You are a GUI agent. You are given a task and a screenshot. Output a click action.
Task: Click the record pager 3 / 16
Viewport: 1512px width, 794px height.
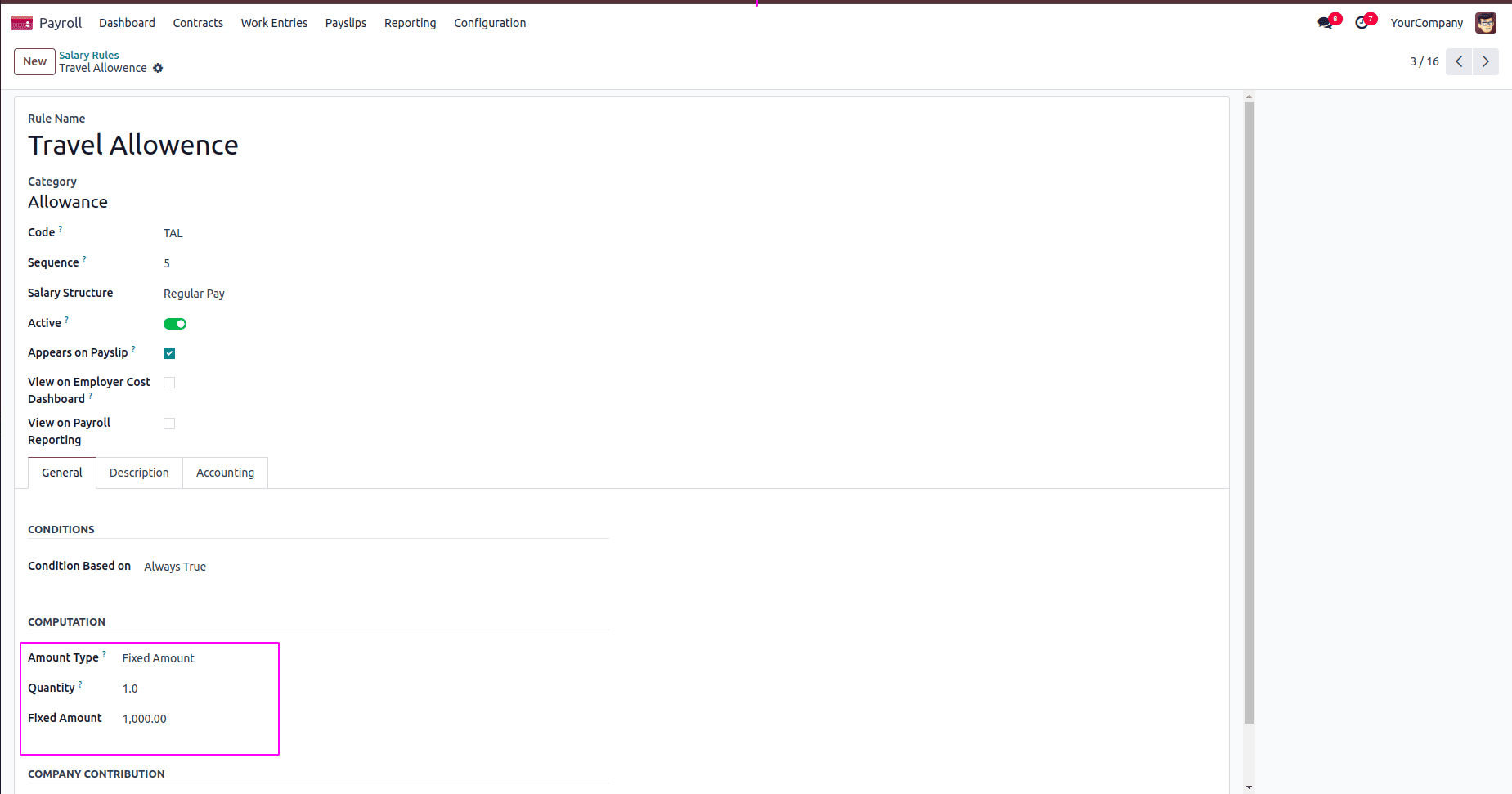(x=1425, y=61)
